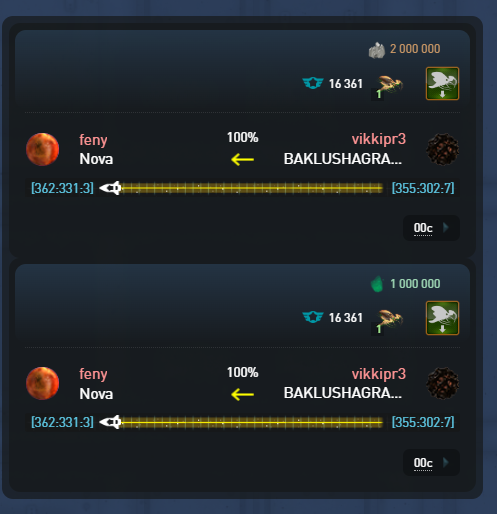497x514 pixels.
Task: Click the ship unit icon in second fleet
Action: pos(388,320)
